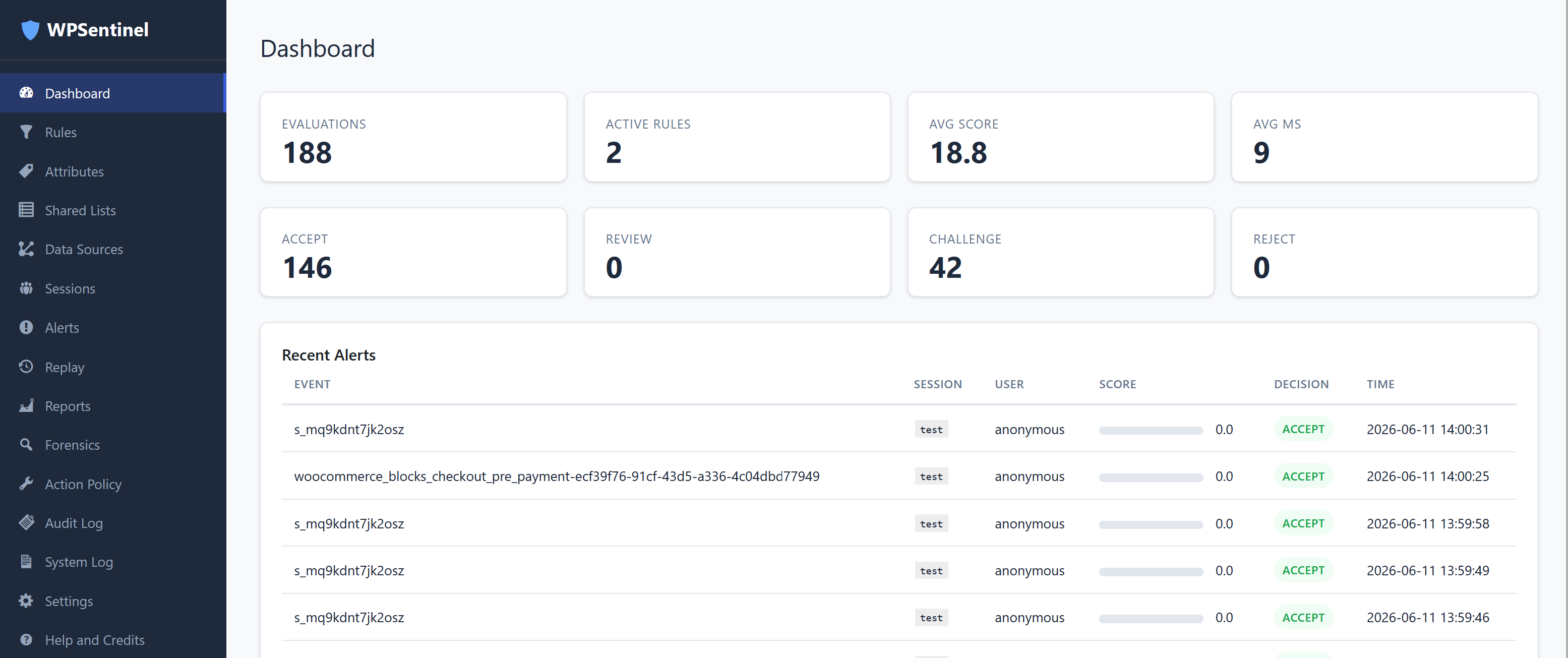
Task: Click the Recent Alerts heading
Action: (329, 355)
